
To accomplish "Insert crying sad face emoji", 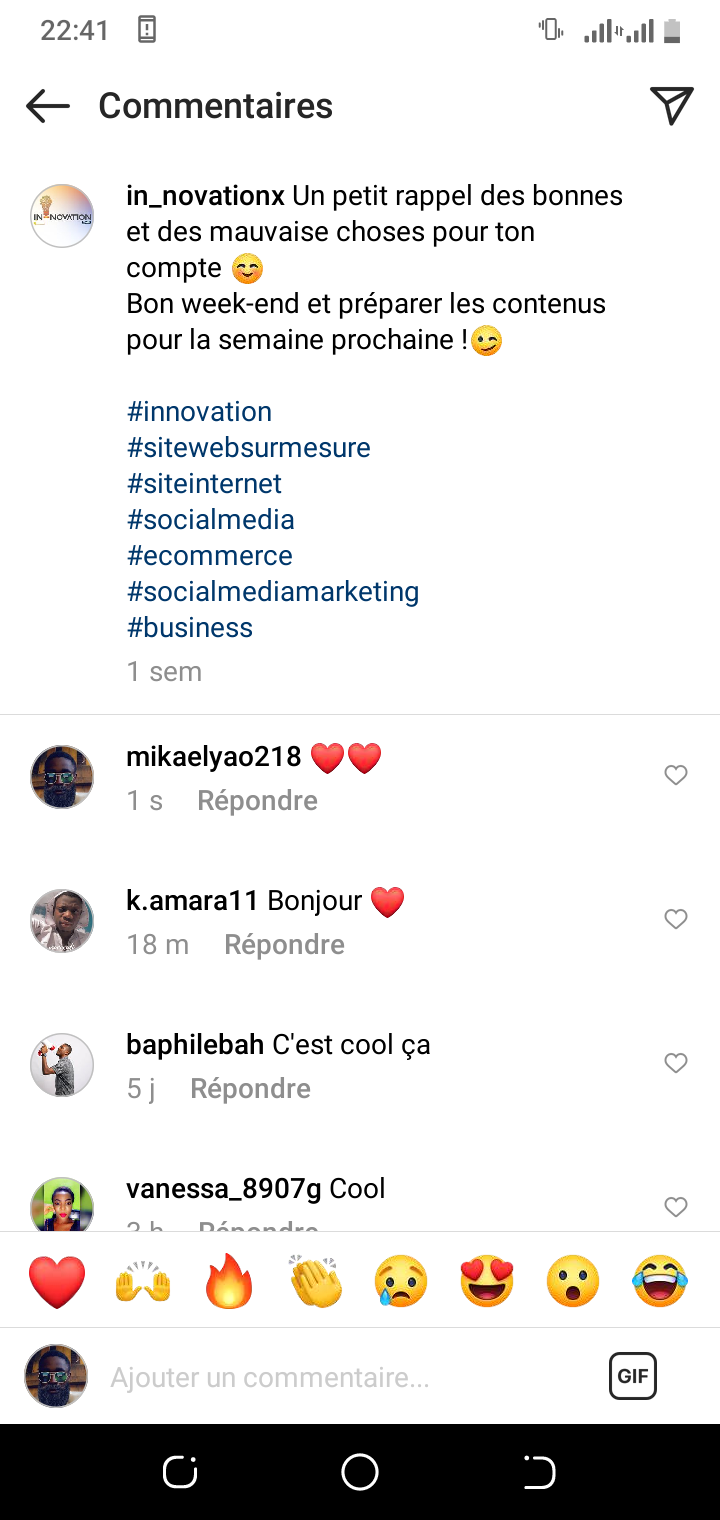I will click(401, 1281).
